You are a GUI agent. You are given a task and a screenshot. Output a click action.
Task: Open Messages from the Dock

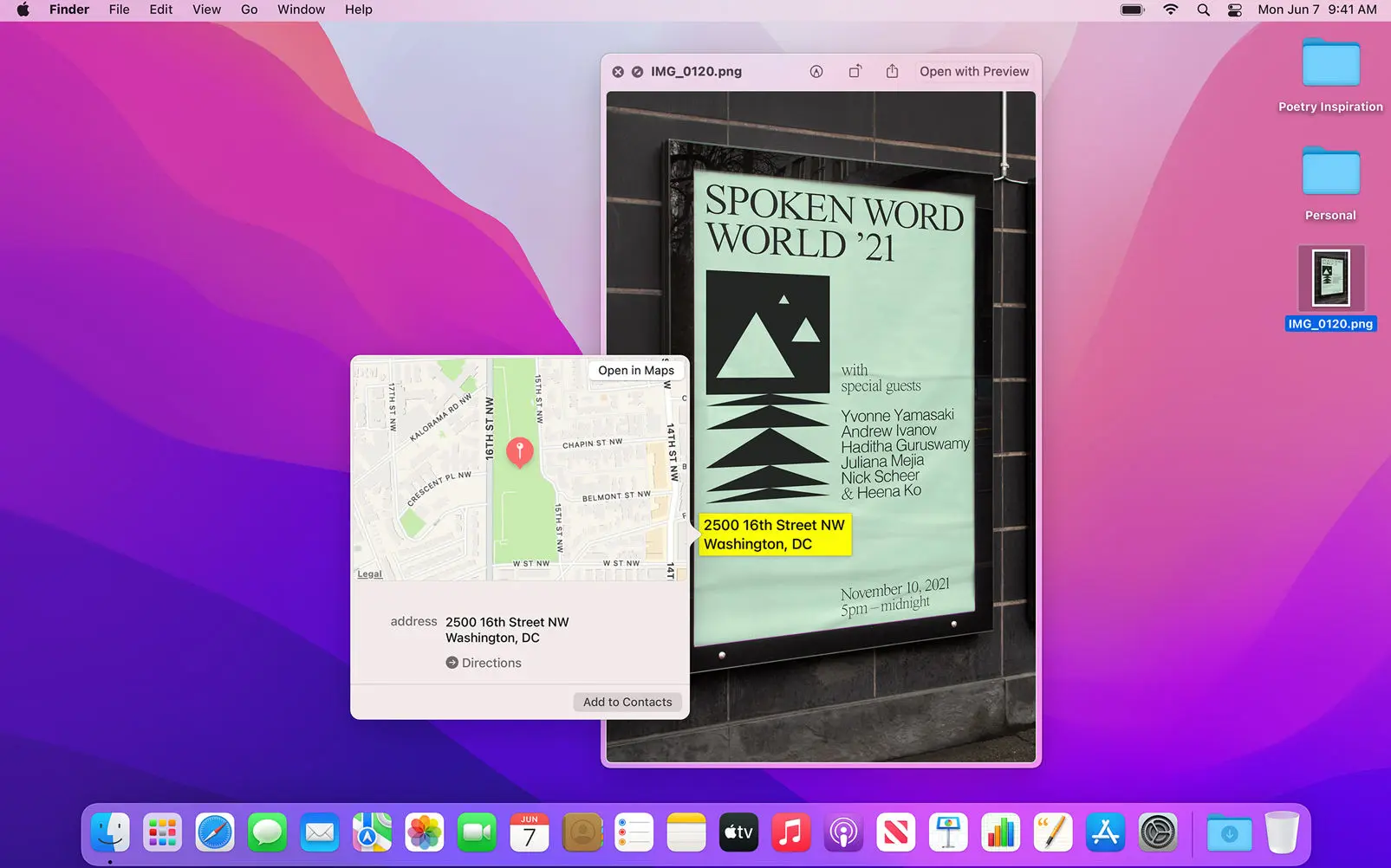coord(267,833)
